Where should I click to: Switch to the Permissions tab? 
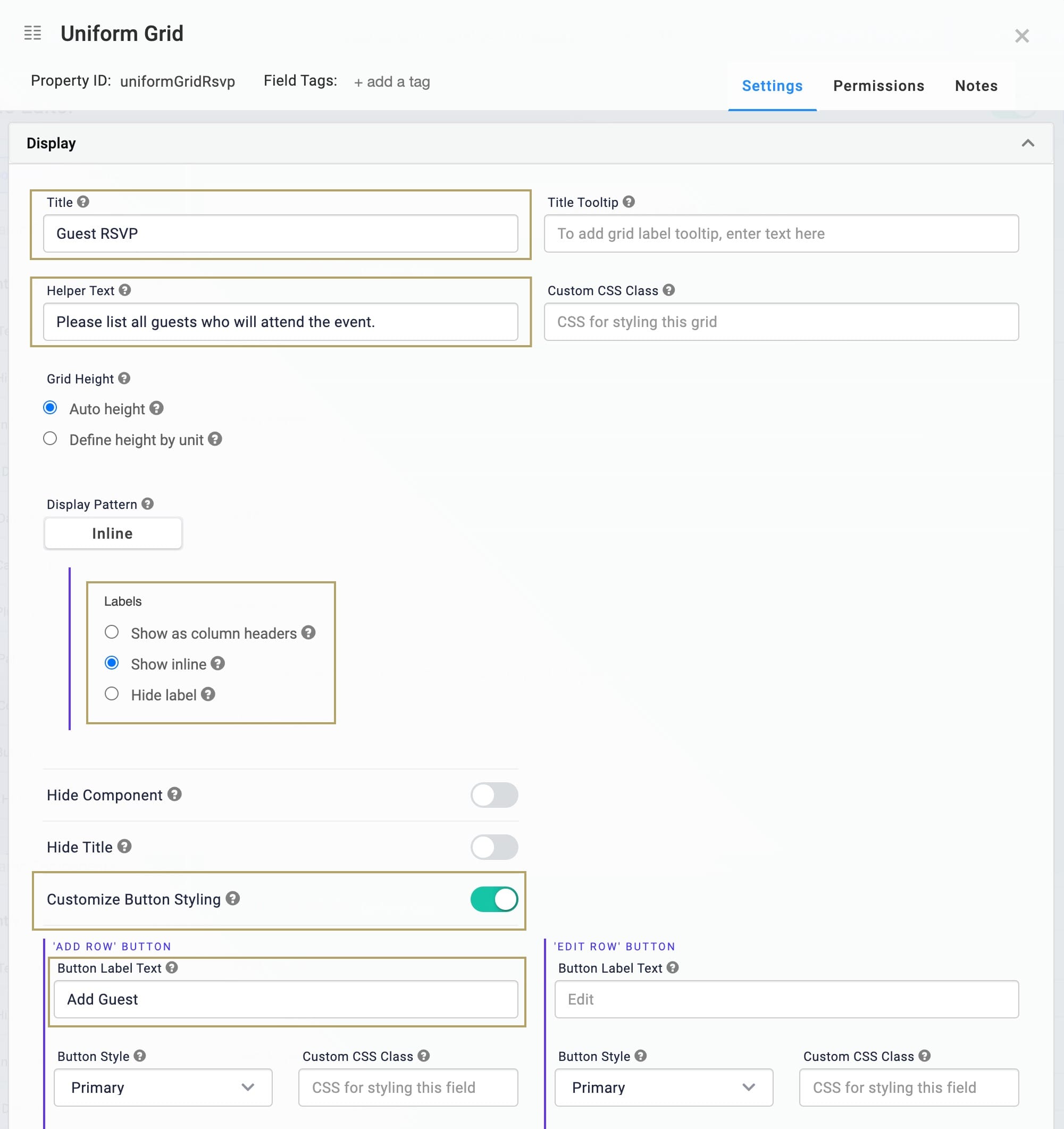[878, 86]
